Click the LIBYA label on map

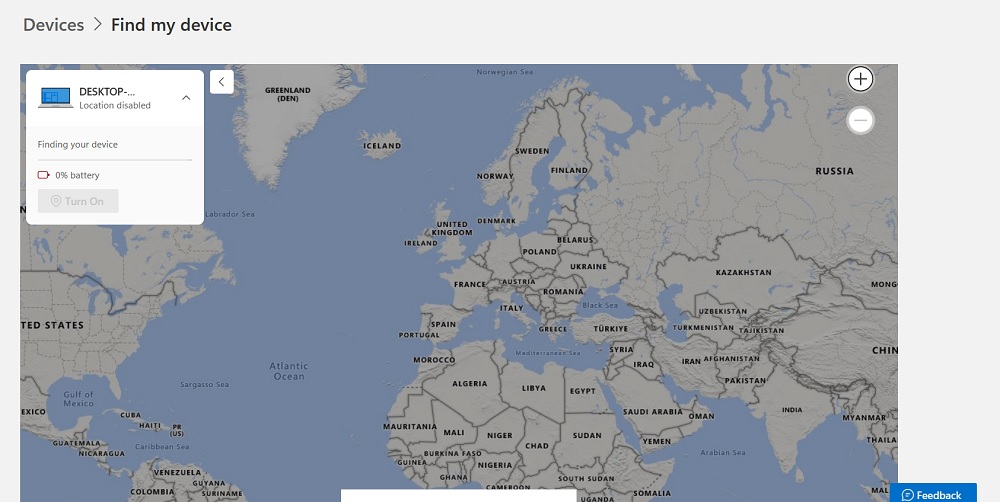pos(534,387)
